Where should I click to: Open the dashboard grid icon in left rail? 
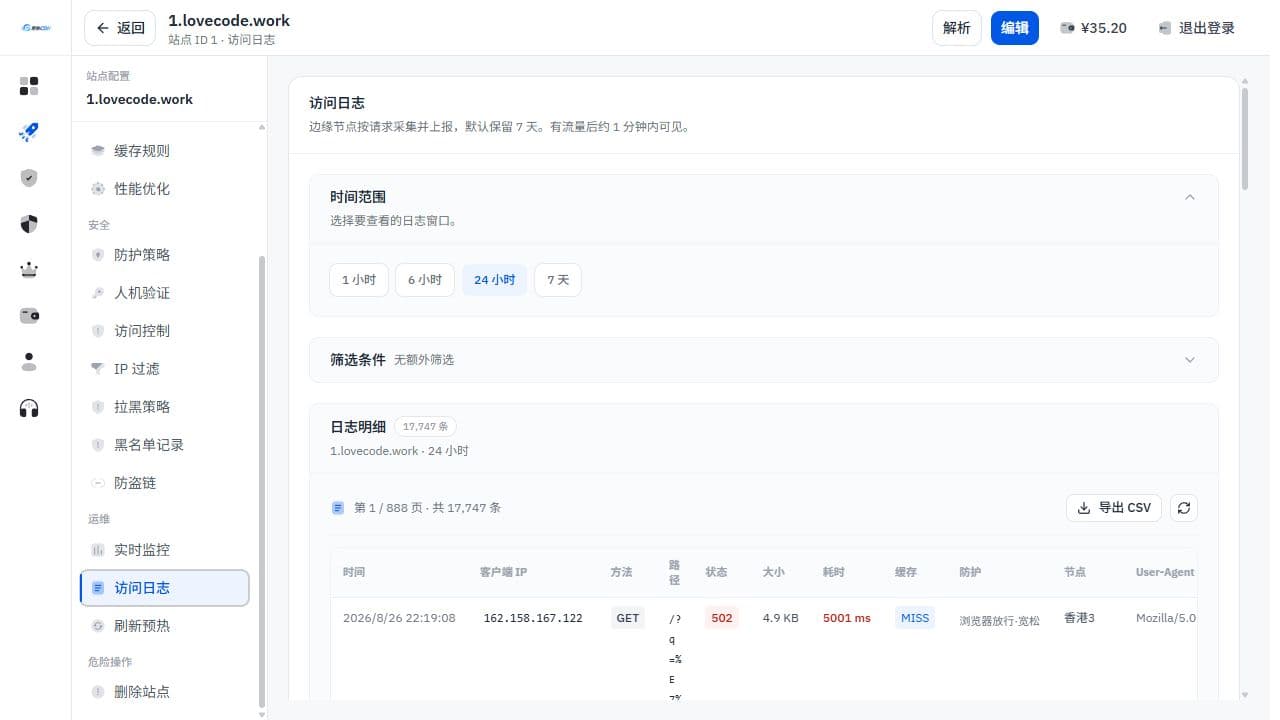point(29,86)
